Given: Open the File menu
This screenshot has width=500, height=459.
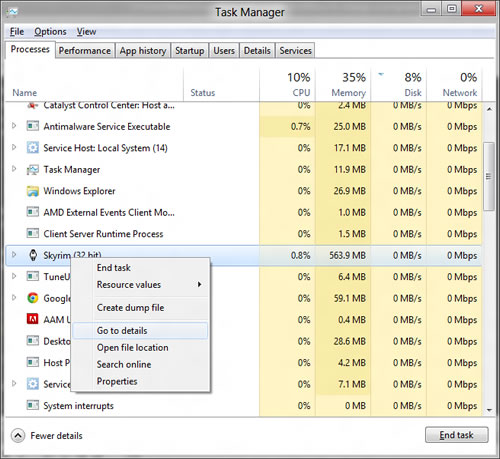Looking at the screenshot, I should pyautogui.click(x=17, y=32).
